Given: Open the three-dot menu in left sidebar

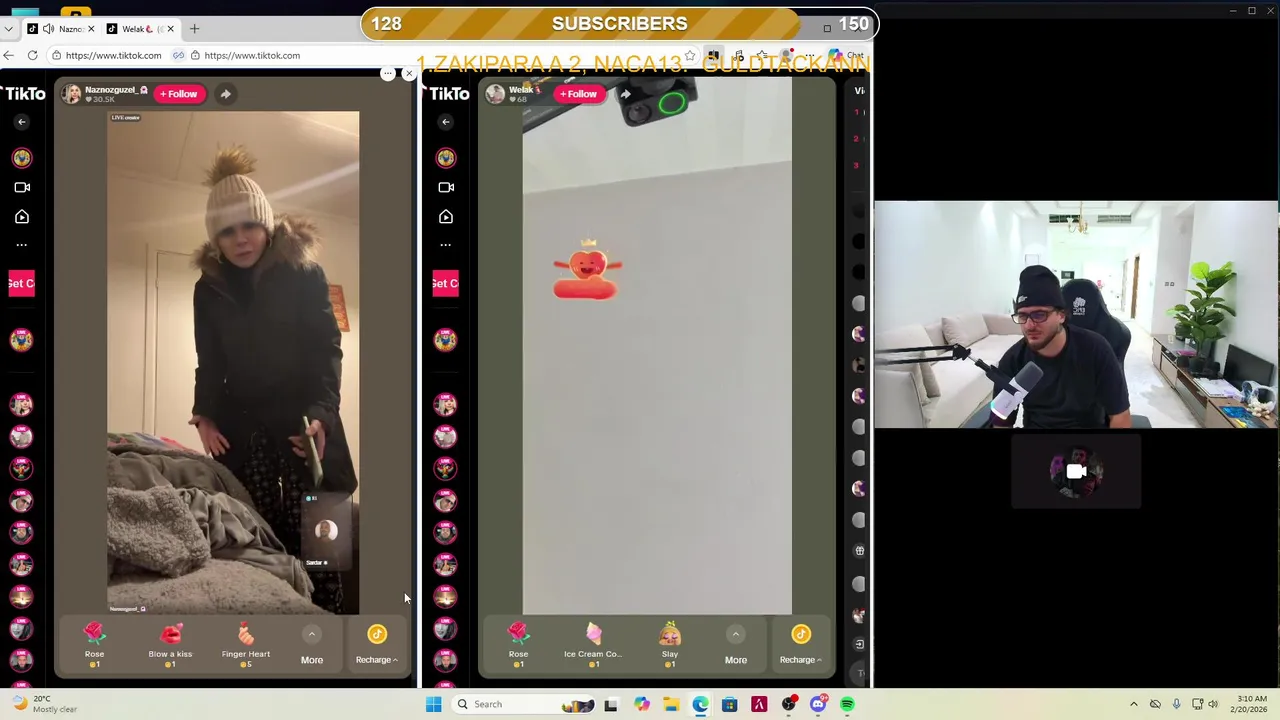Looking at the screenshot, I should [x=22, y=245].
